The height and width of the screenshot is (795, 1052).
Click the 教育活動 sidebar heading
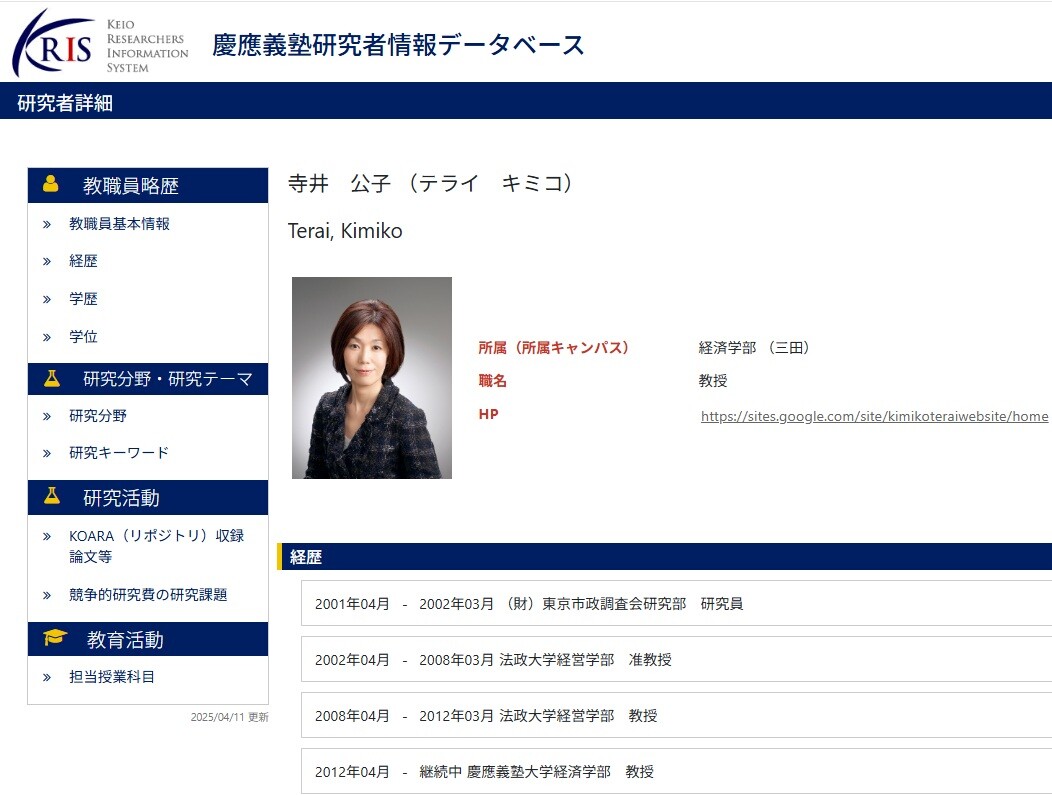(148, 639)
